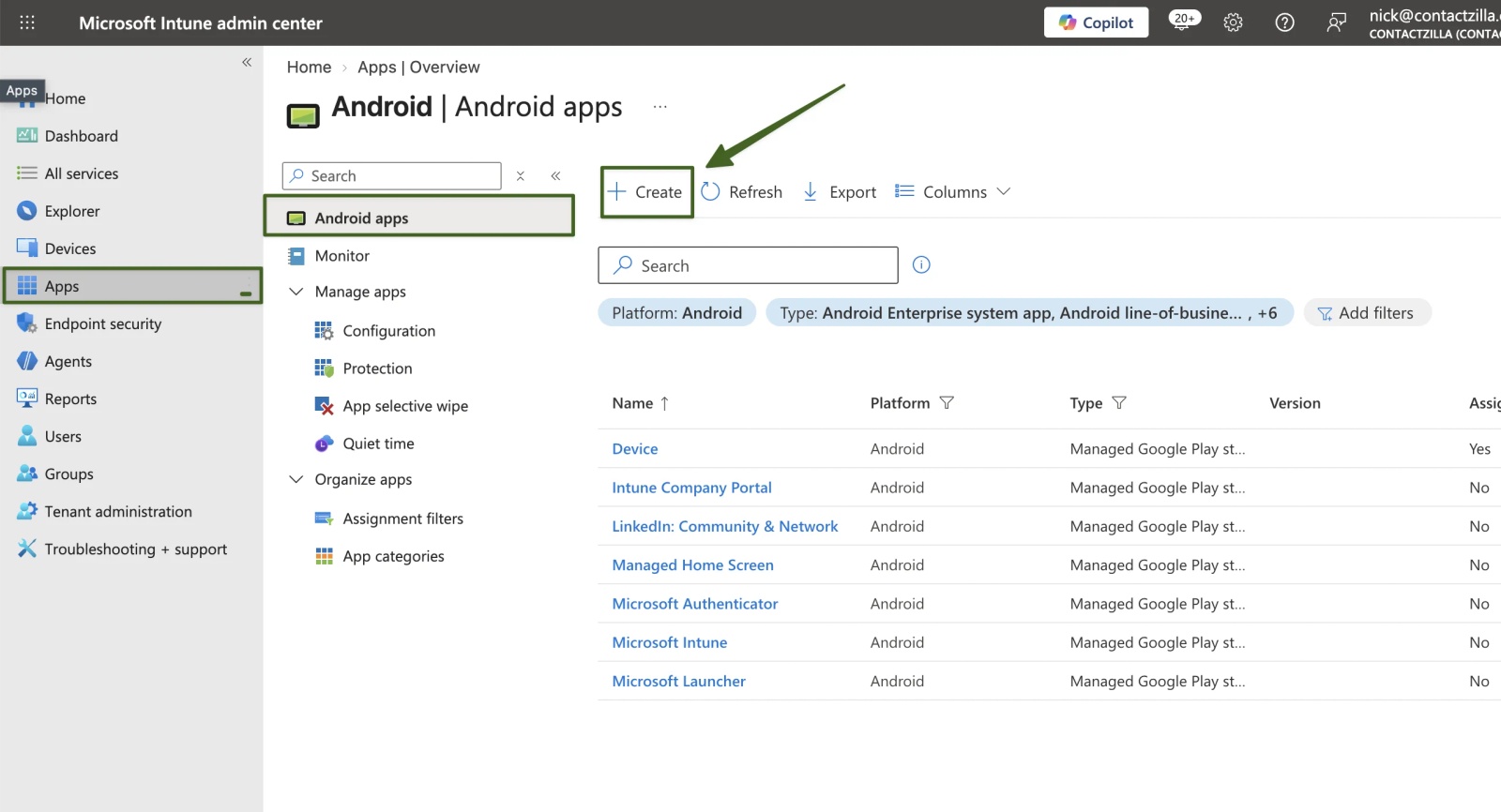1501x812 pixels.
Task: Collapse the Manage apps section
Action: 296,292
